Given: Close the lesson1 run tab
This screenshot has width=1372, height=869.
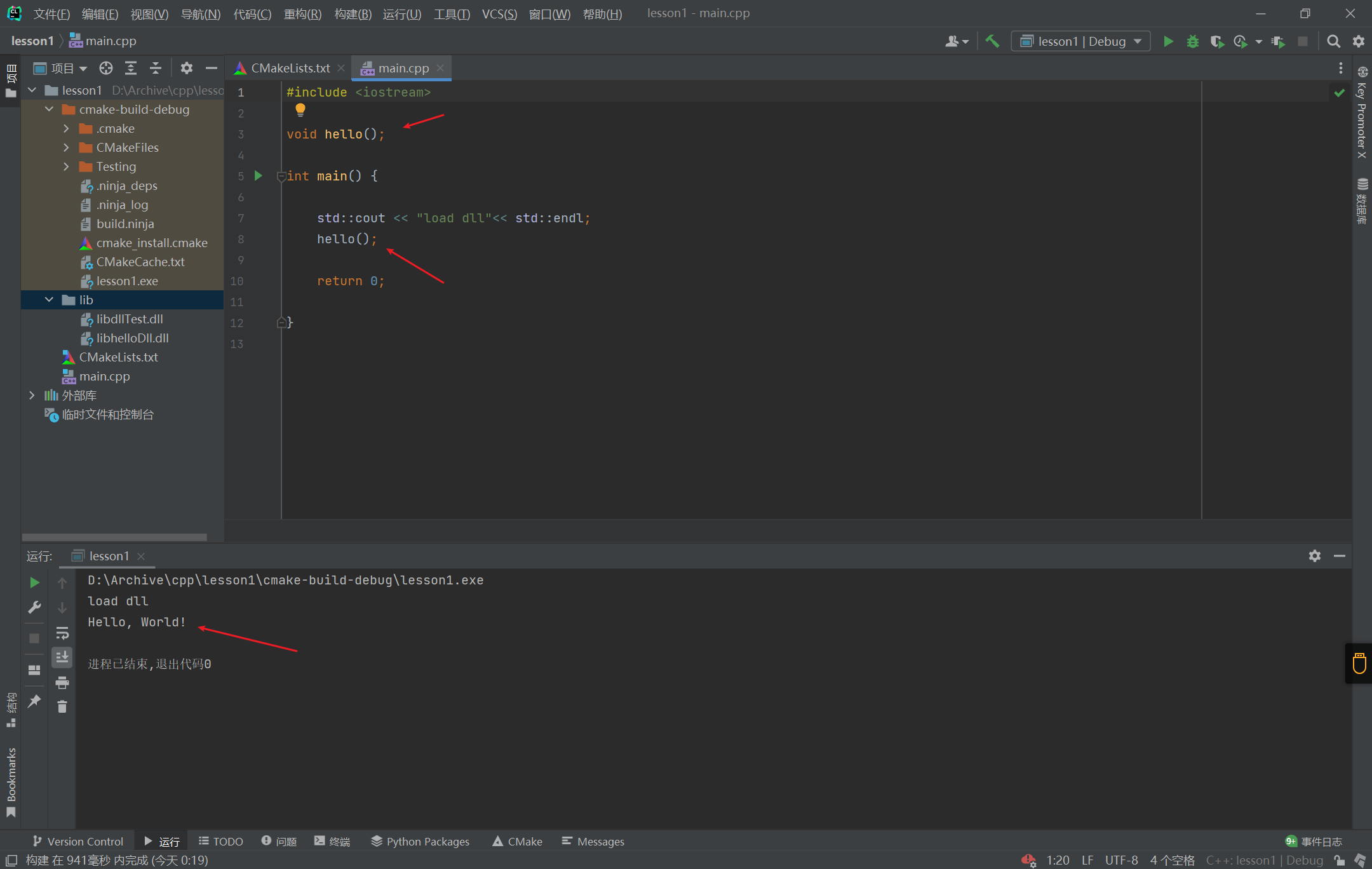Looking at the screenshot, I should pyautogui.click(x=141, y=556).
